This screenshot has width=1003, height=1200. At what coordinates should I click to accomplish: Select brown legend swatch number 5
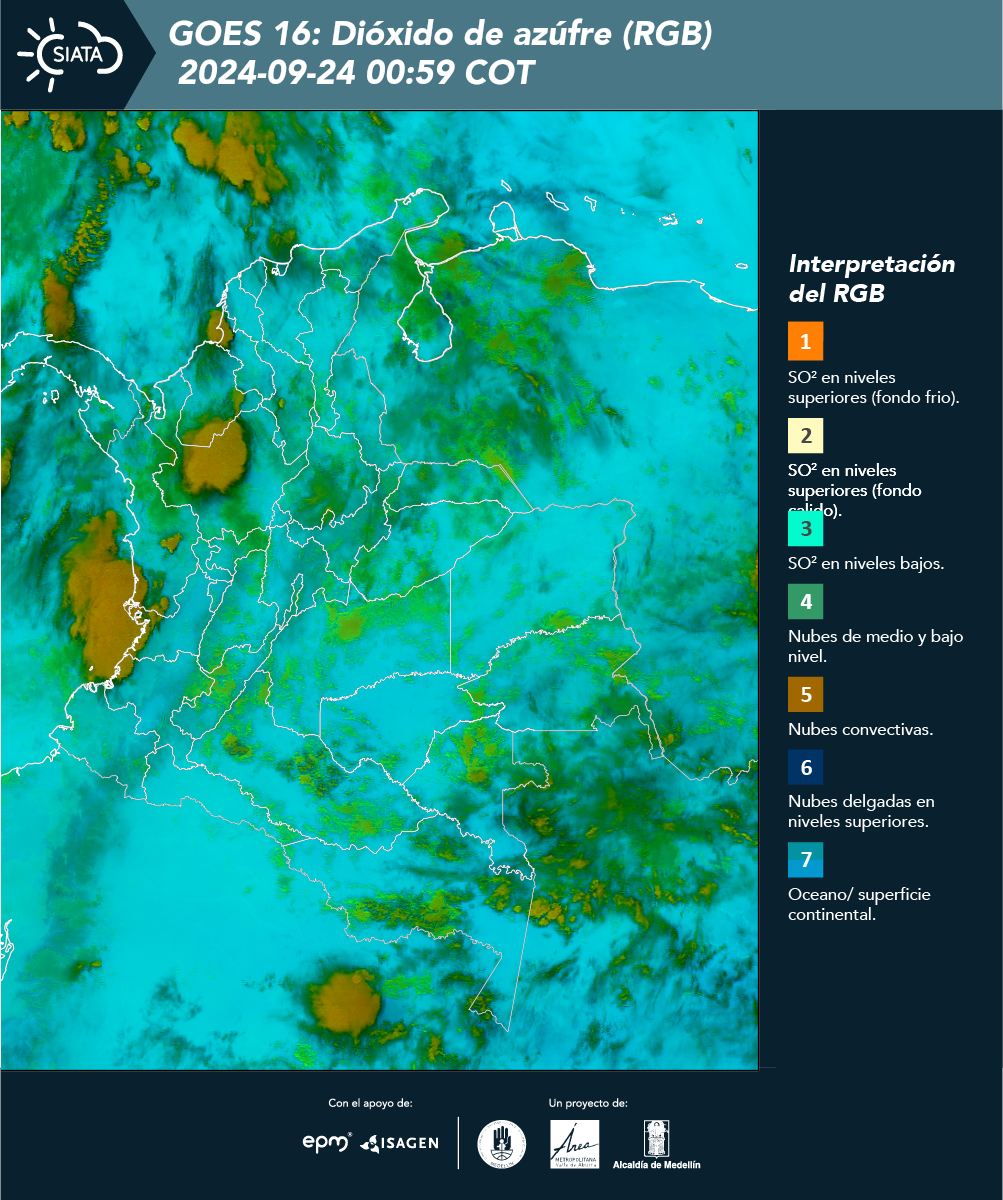coord(805,694)
